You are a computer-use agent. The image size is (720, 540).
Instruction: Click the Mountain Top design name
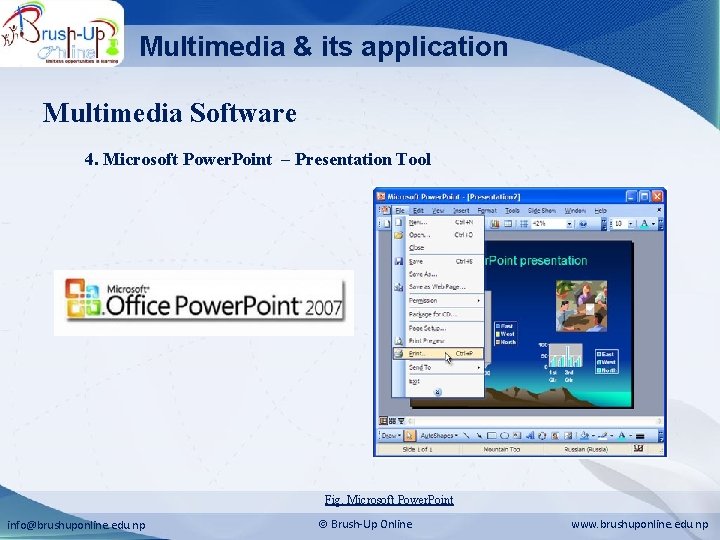coord(501,449)
